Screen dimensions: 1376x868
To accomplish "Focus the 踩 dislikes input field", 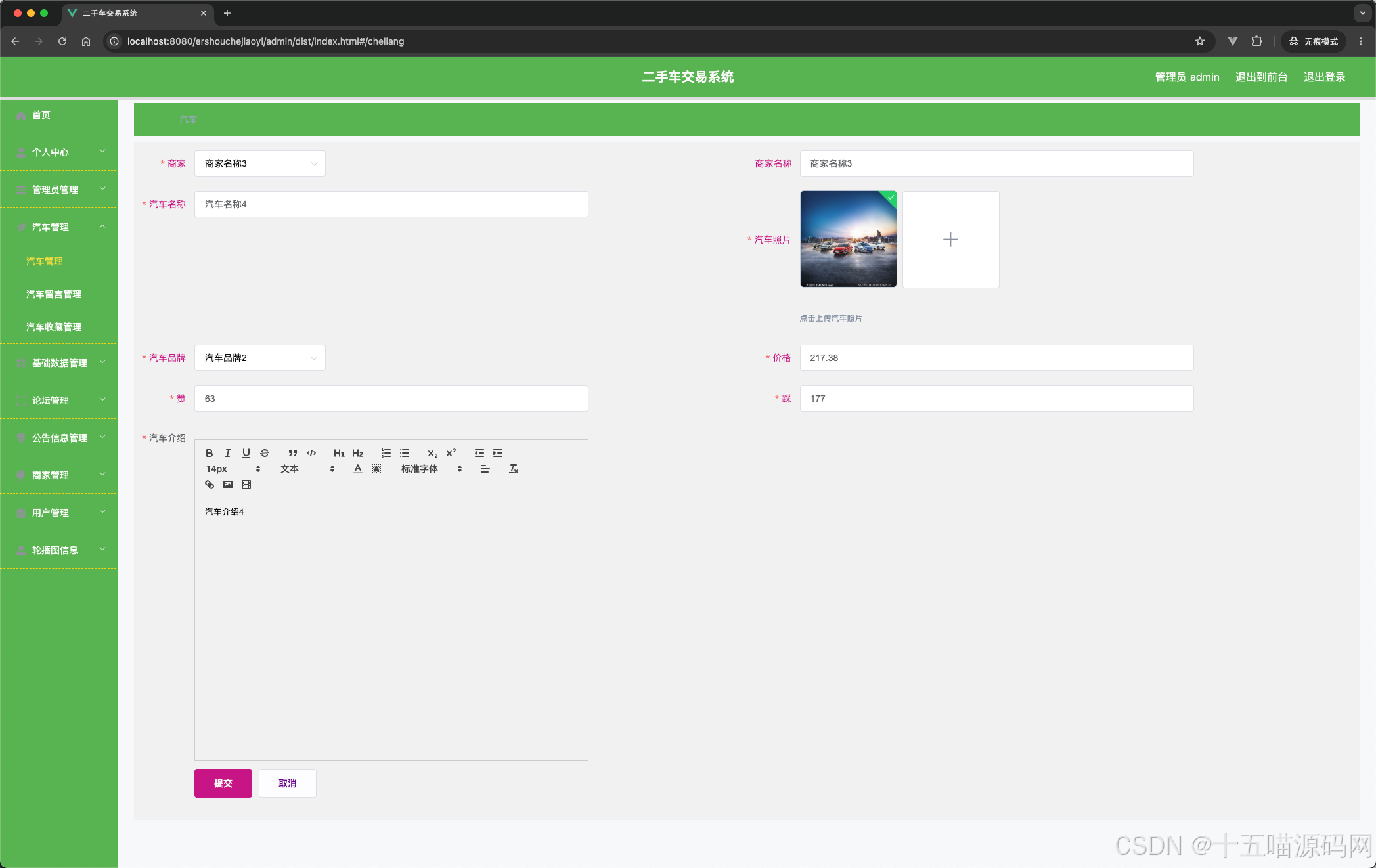I will click(996, 399).
